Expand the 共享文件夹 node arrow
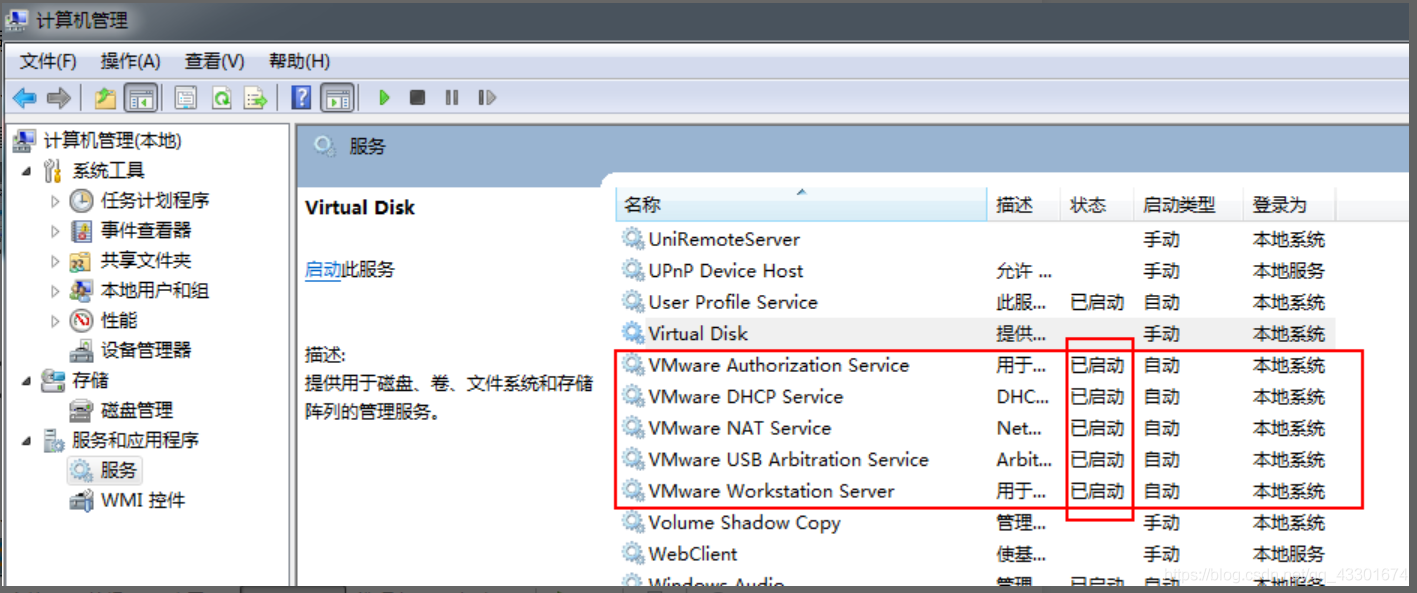This screenshot has height=593, width=1417. [x=56, y=261]
